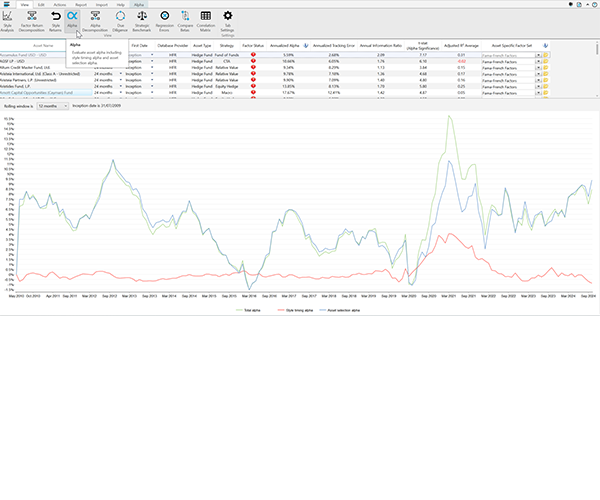
Task: Open the Strategic Benchmark scales icon
Action: (x=142, y=21)
